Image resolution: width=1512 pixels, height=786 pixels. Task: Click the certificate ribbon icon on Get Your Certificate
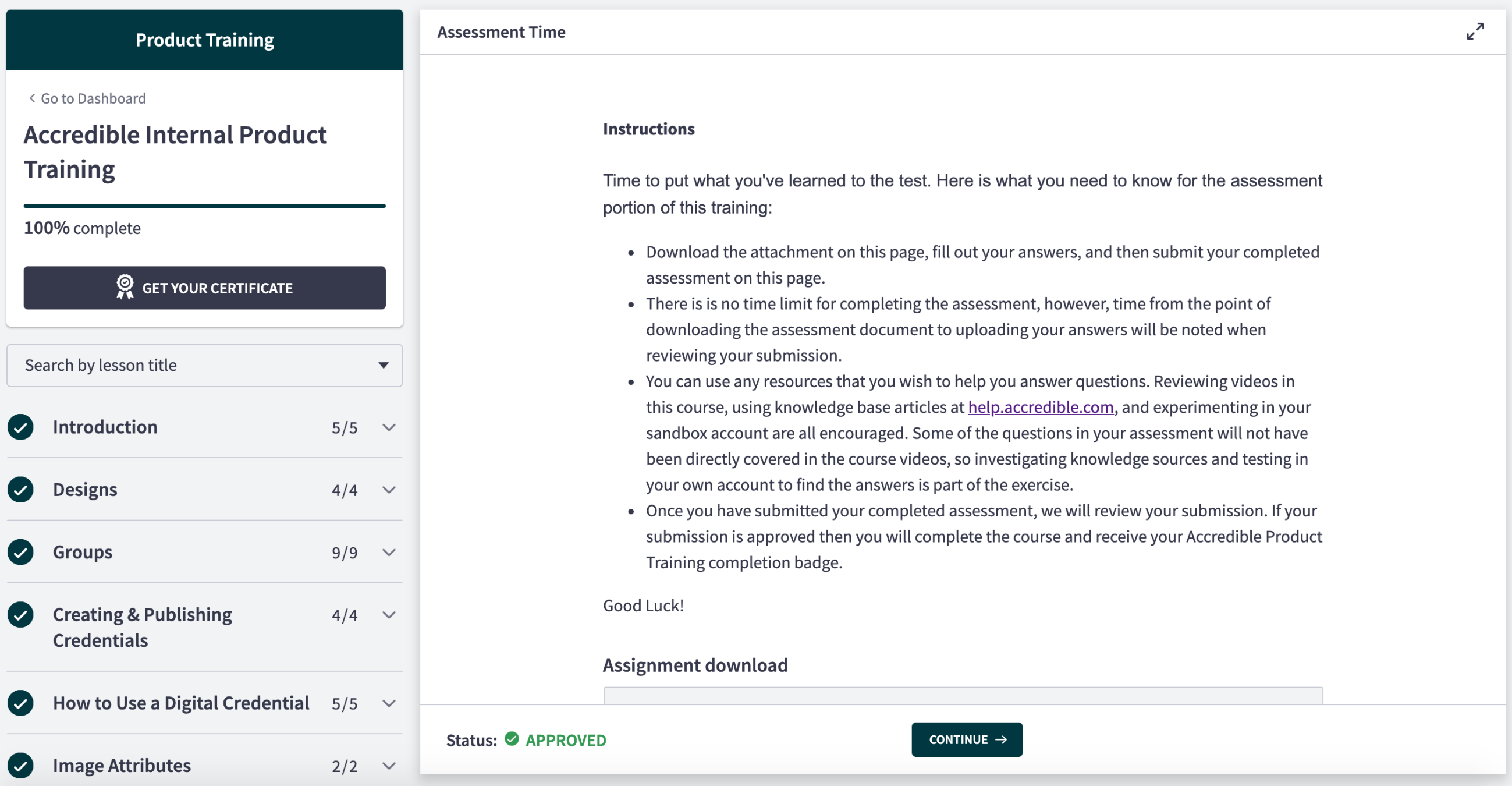click(x=125, y=288)
